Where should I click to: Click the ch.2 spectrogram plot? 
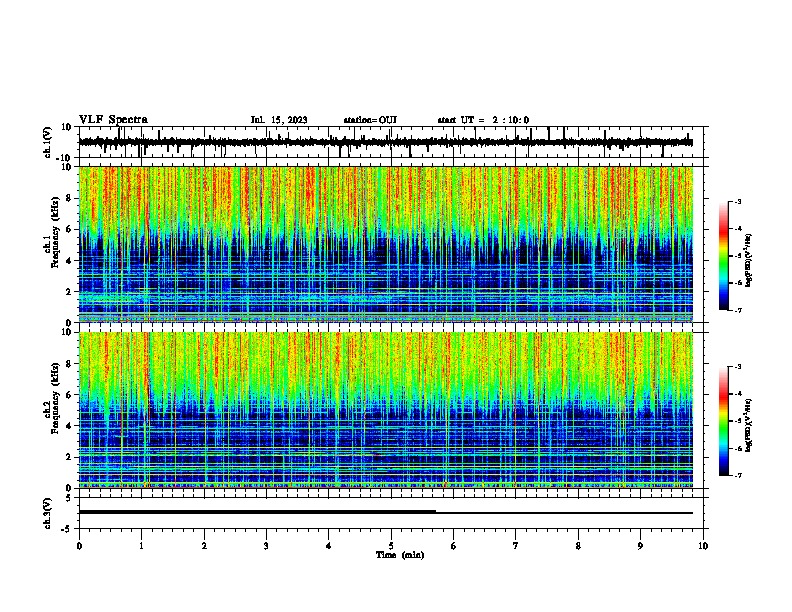(x=385, y=410)
